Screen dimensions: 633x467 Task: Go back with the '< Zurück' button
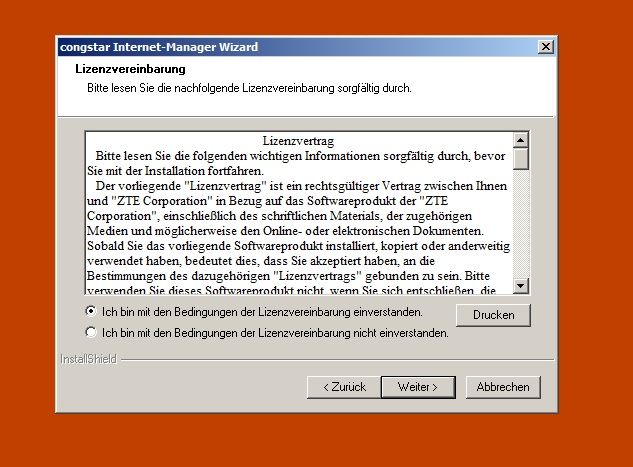[x=344, y=386]
